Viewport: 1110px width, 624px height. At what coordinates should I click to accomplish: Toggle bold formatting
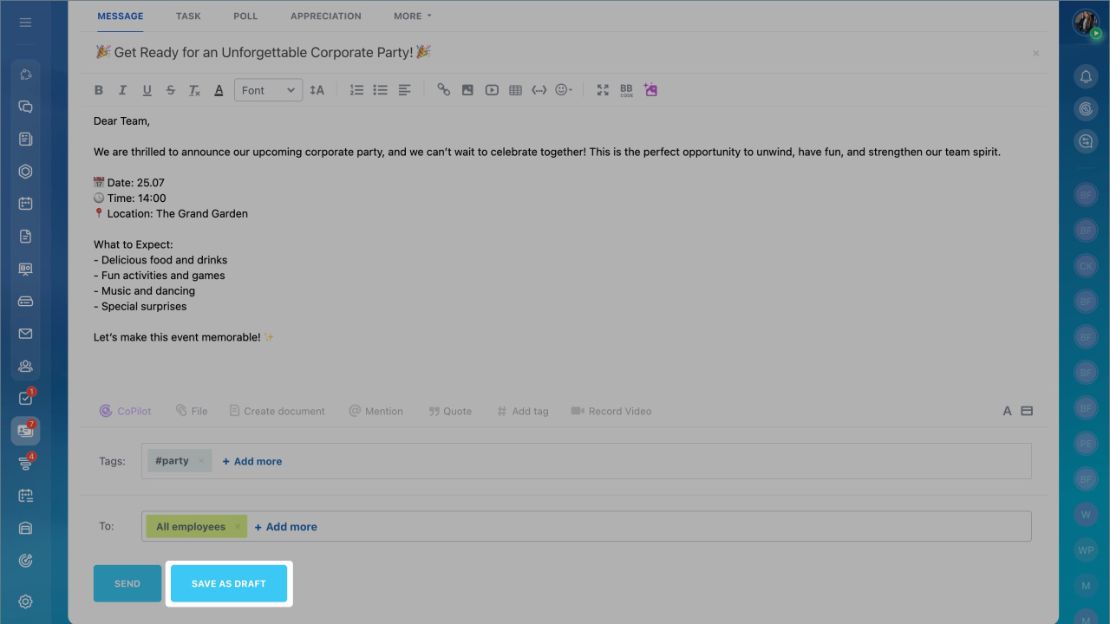[x=98, y=90]
